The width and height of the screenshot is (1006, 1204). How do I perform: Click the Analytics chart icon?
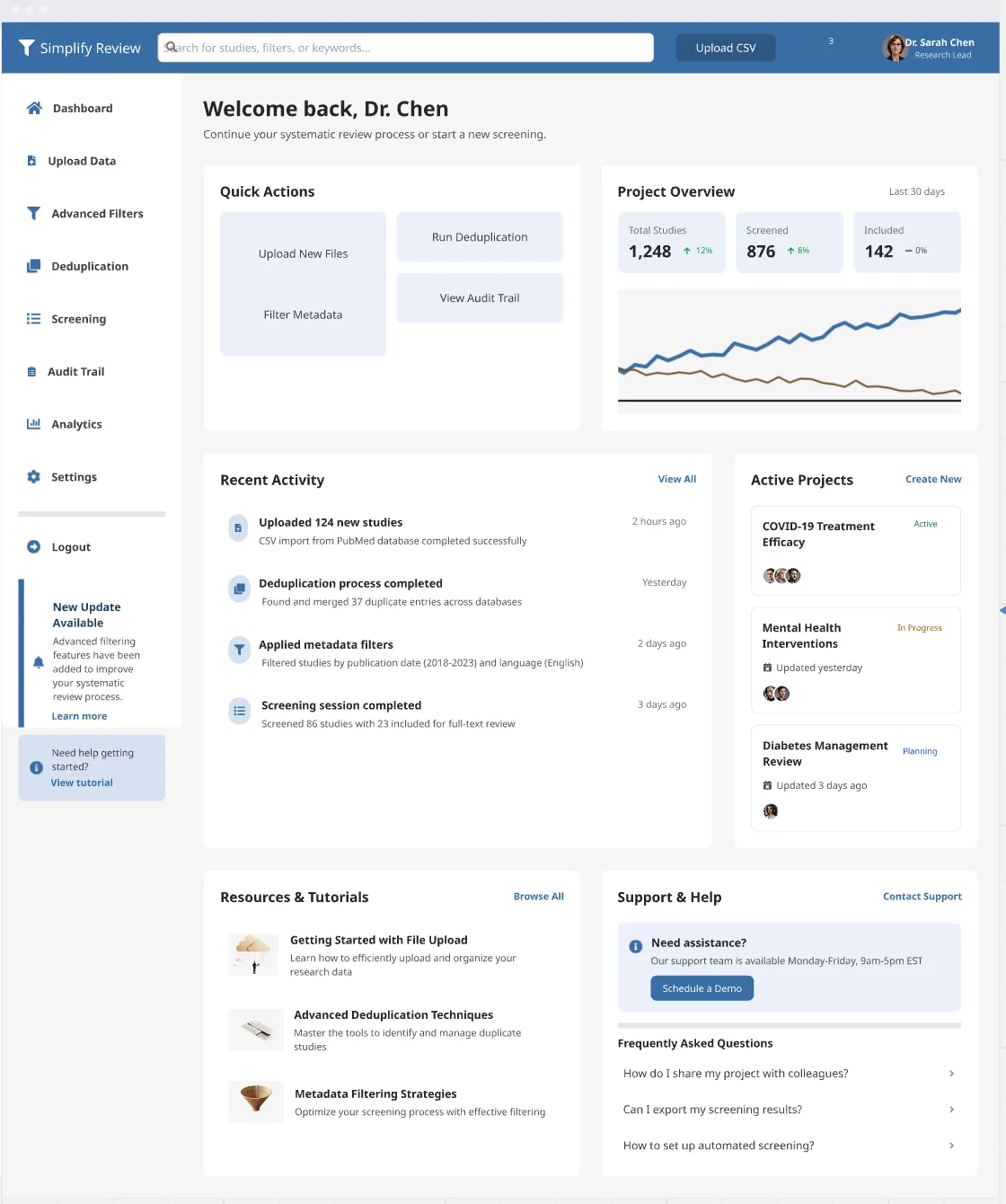coord(33,424)
